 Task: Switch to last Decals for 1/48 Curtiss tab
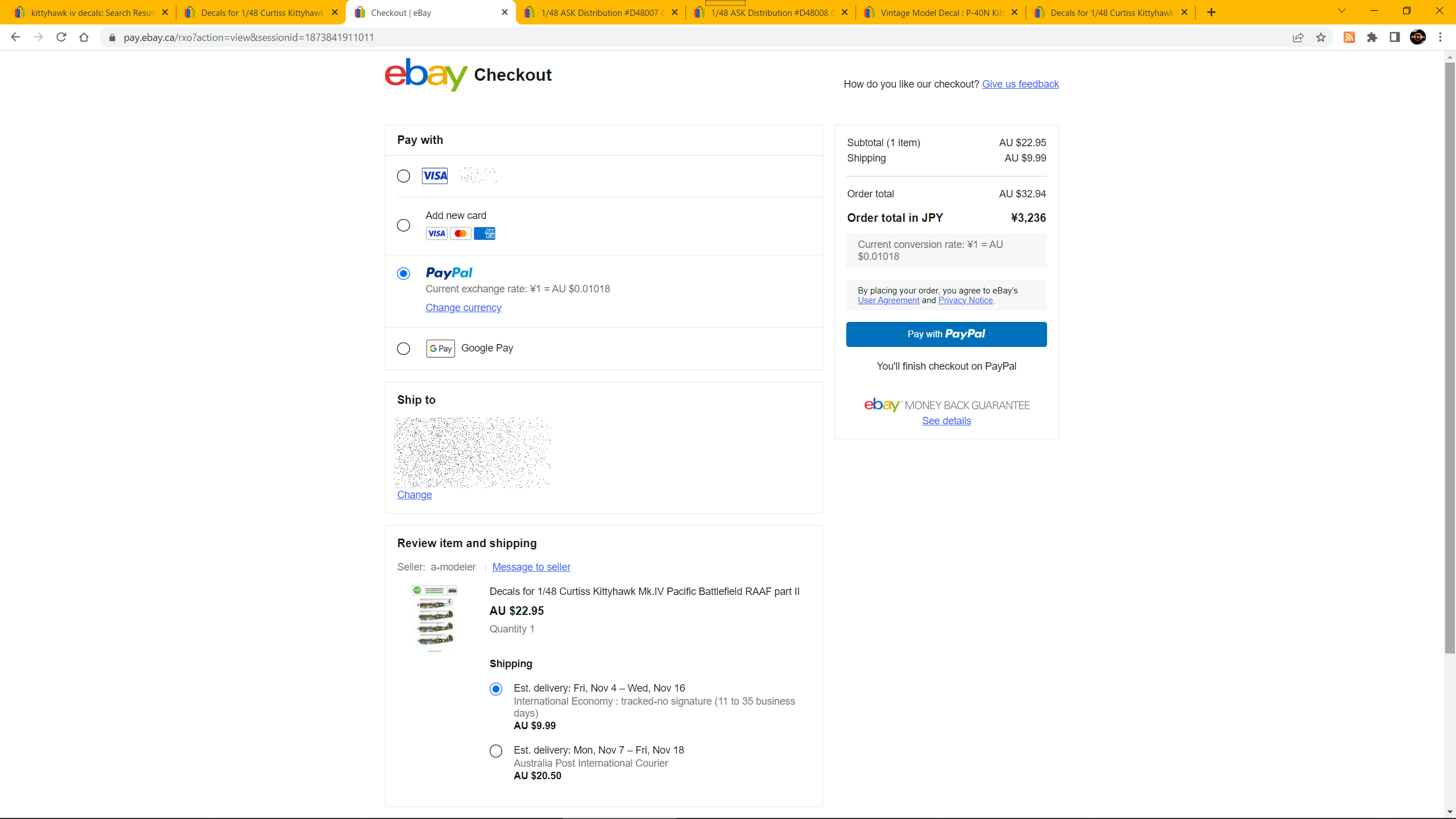pos(1110,13)
